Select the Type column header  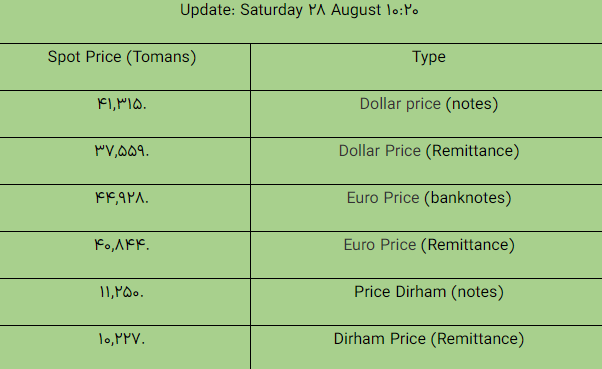(x=429, y=57)
